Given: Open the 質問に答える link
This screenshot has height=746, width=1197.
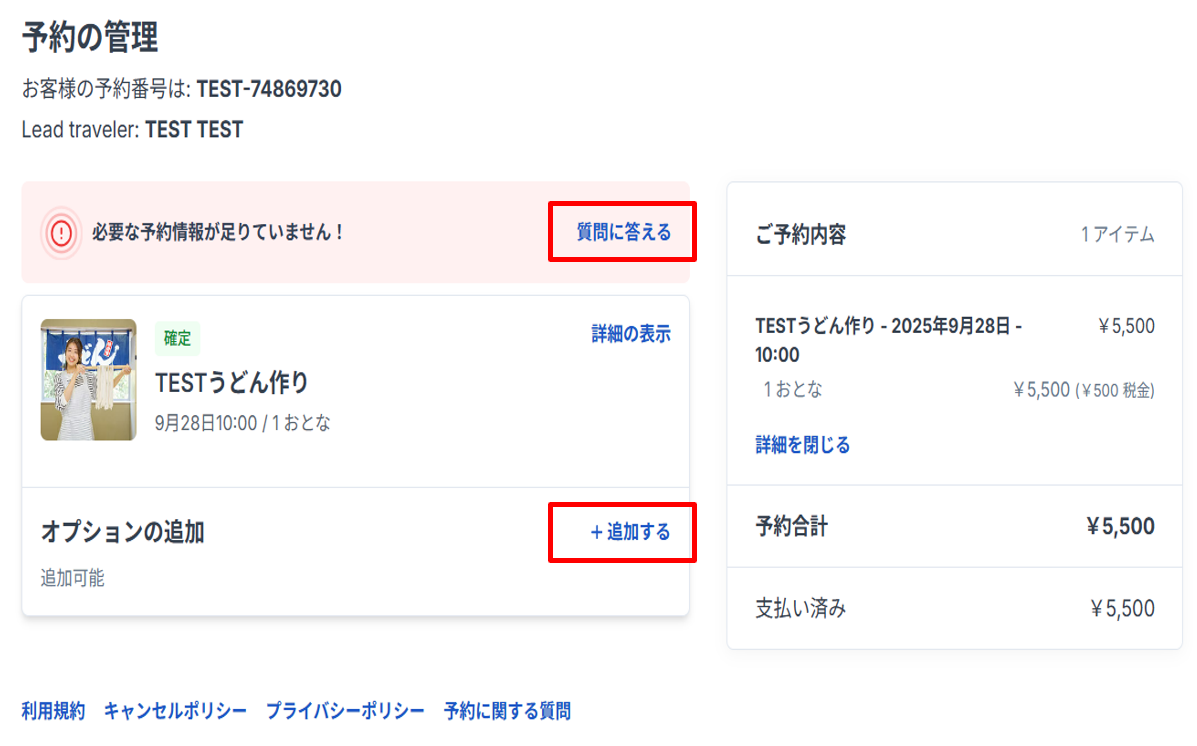Looking at the screenshot, I should click(x=623, y=232).
